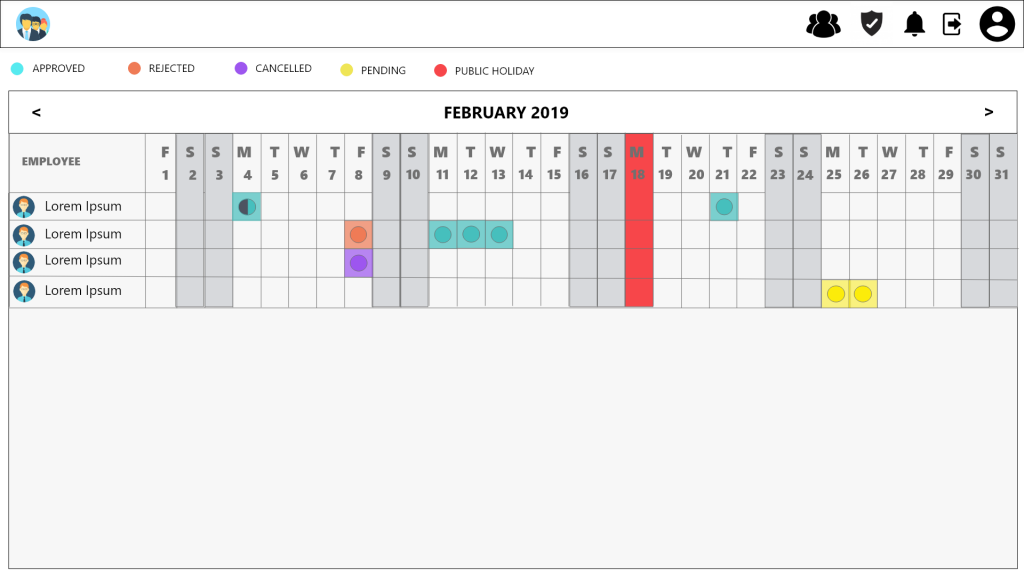The image size is (1024, 576).
Task: Click the logout door icon
Action: pos(952,25)
